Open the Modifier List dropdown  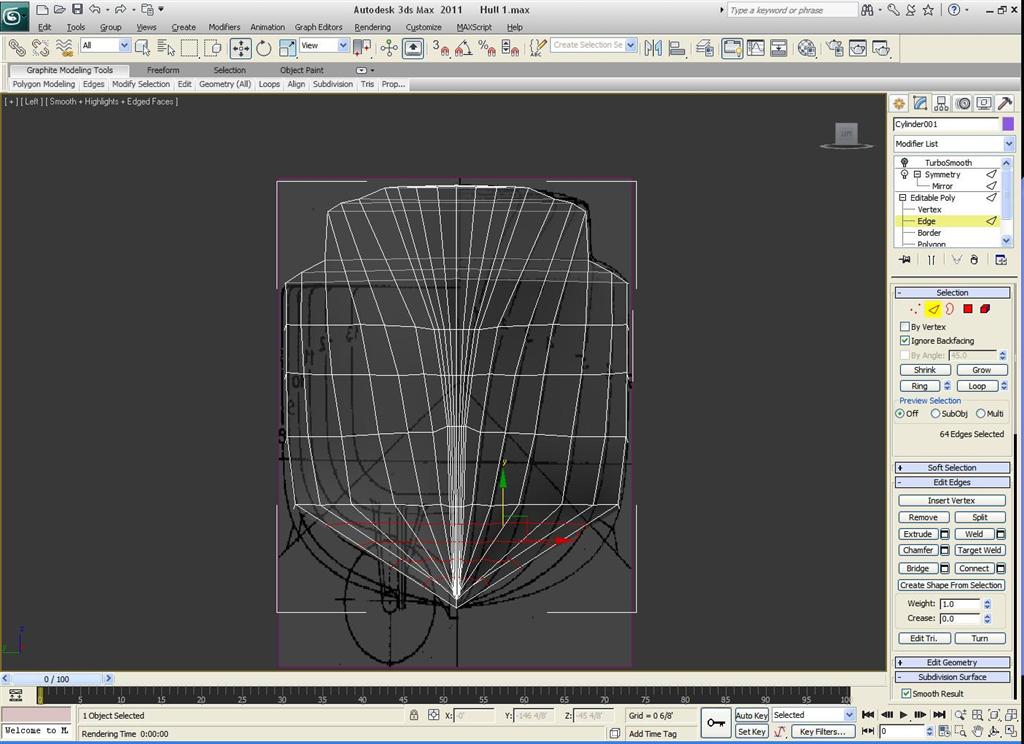click(953, 144)
